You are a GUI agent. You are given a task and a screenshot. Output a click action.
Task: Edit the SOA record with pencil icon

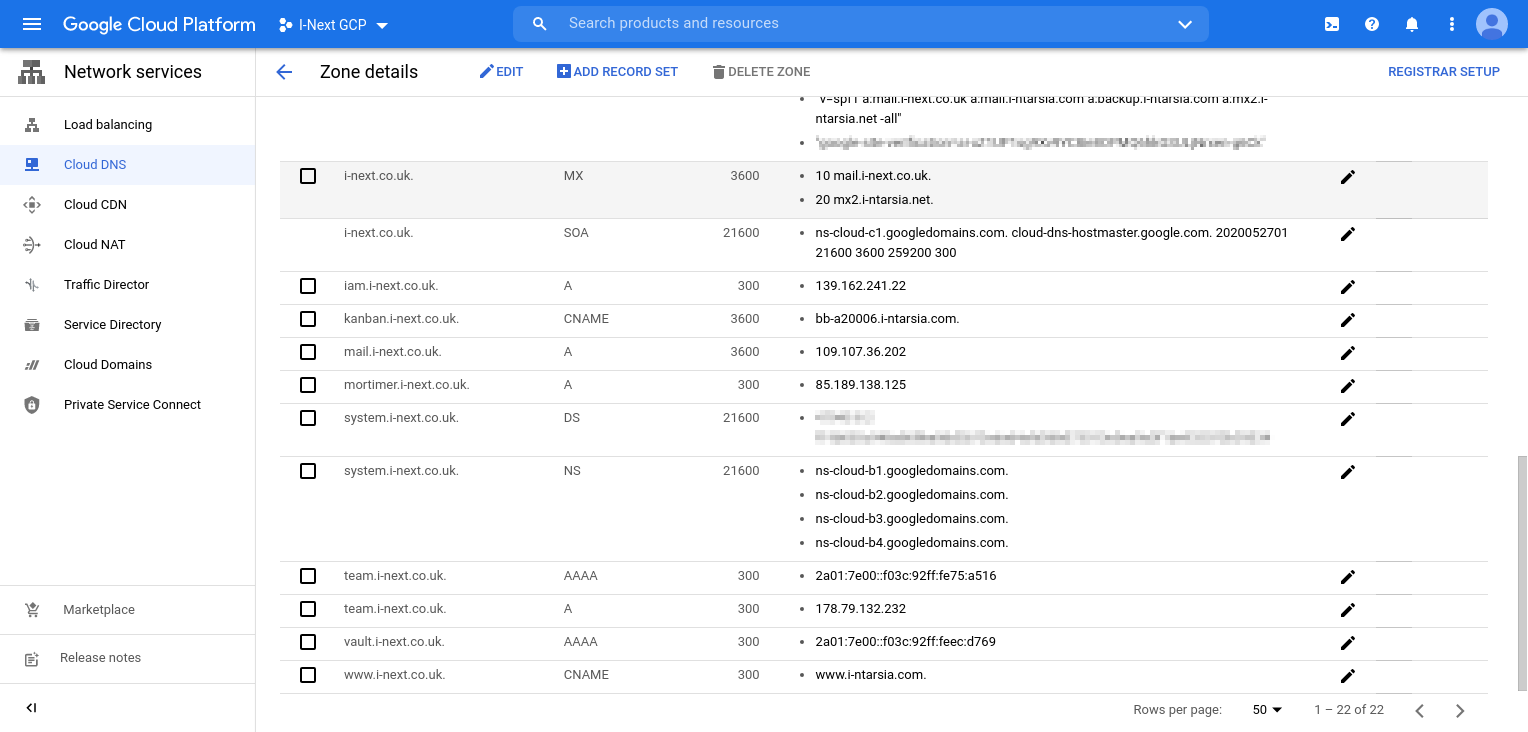coord(1348,234)
